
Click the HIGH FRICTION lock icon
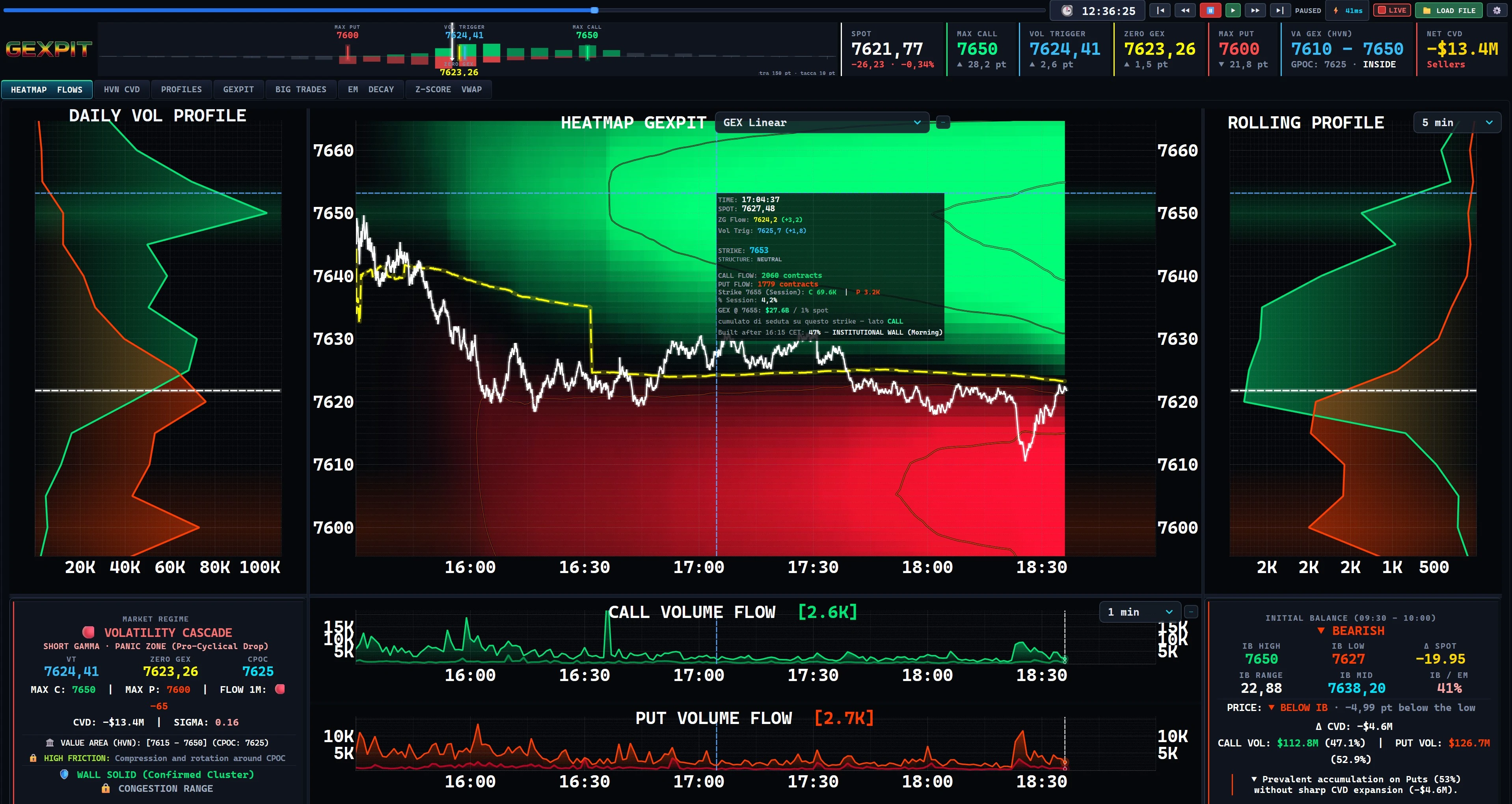tap(33, 758)
